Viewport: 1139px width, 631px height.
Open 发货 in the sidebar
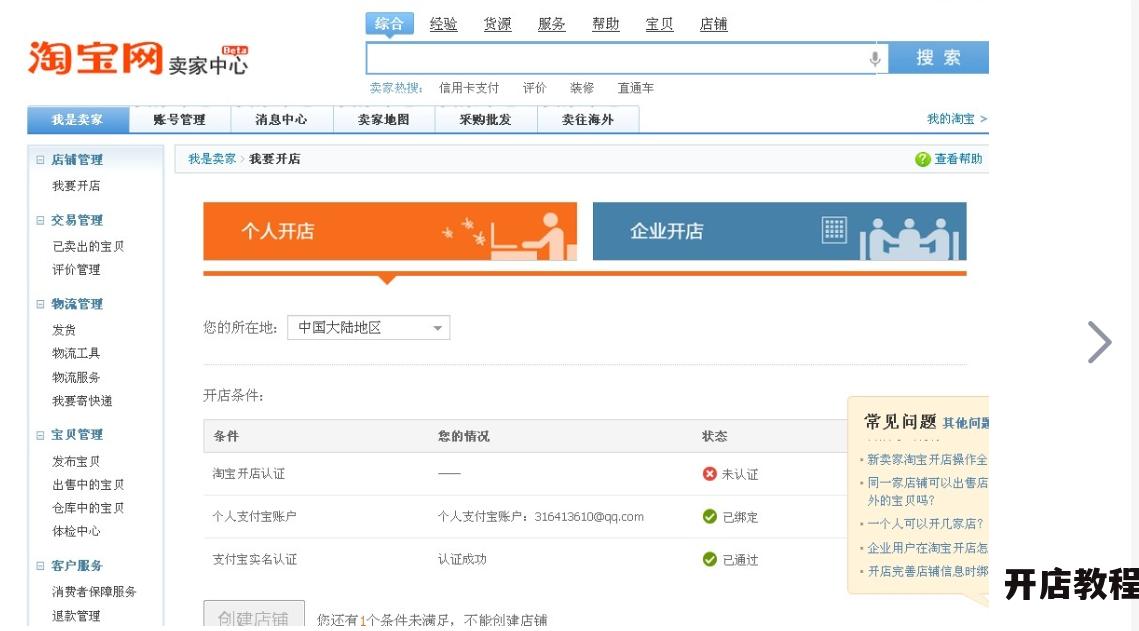click(64, 330)
